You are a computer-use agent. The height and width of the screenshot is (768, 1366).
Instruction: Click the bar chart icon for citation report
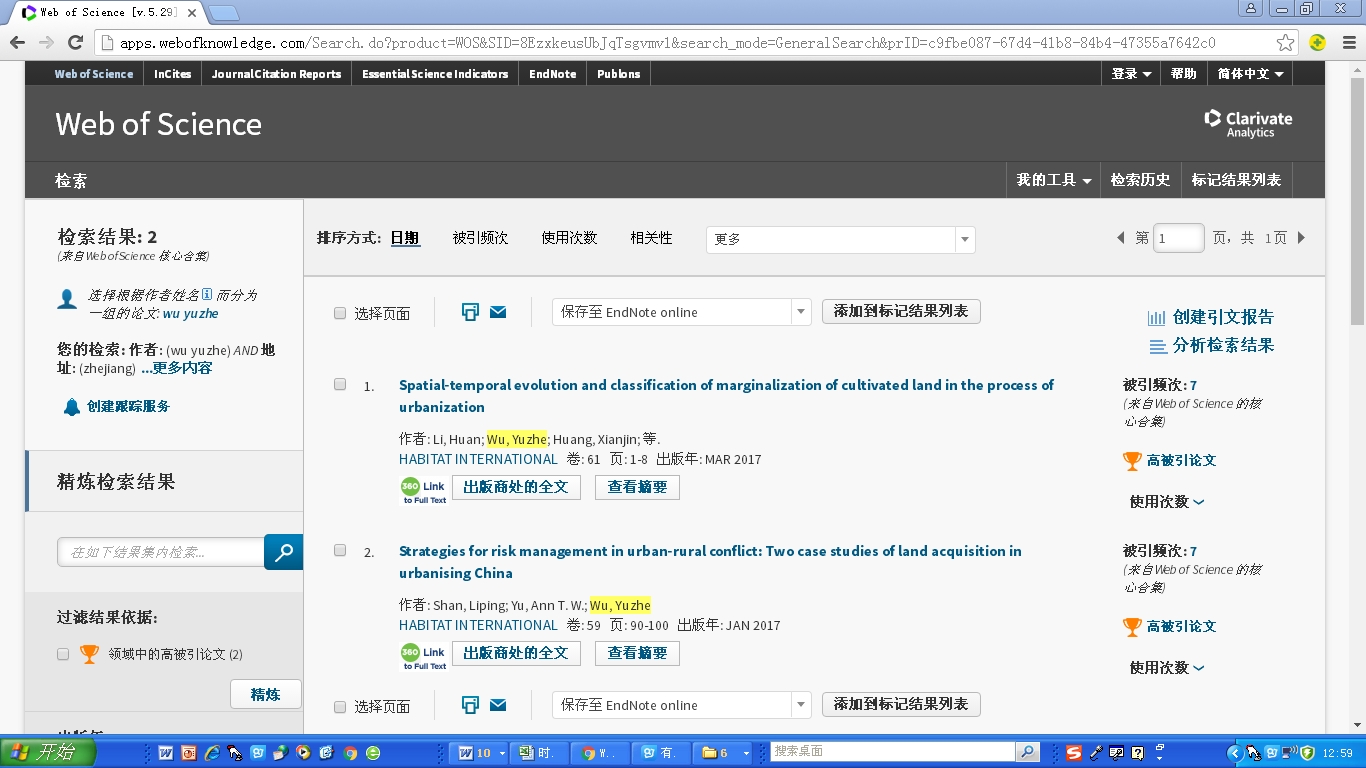[1157, 318]
